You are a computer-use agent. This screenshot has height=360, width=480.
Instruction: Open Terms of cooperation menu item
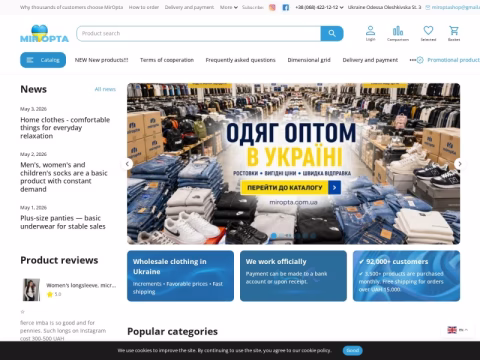pos(167,60)
